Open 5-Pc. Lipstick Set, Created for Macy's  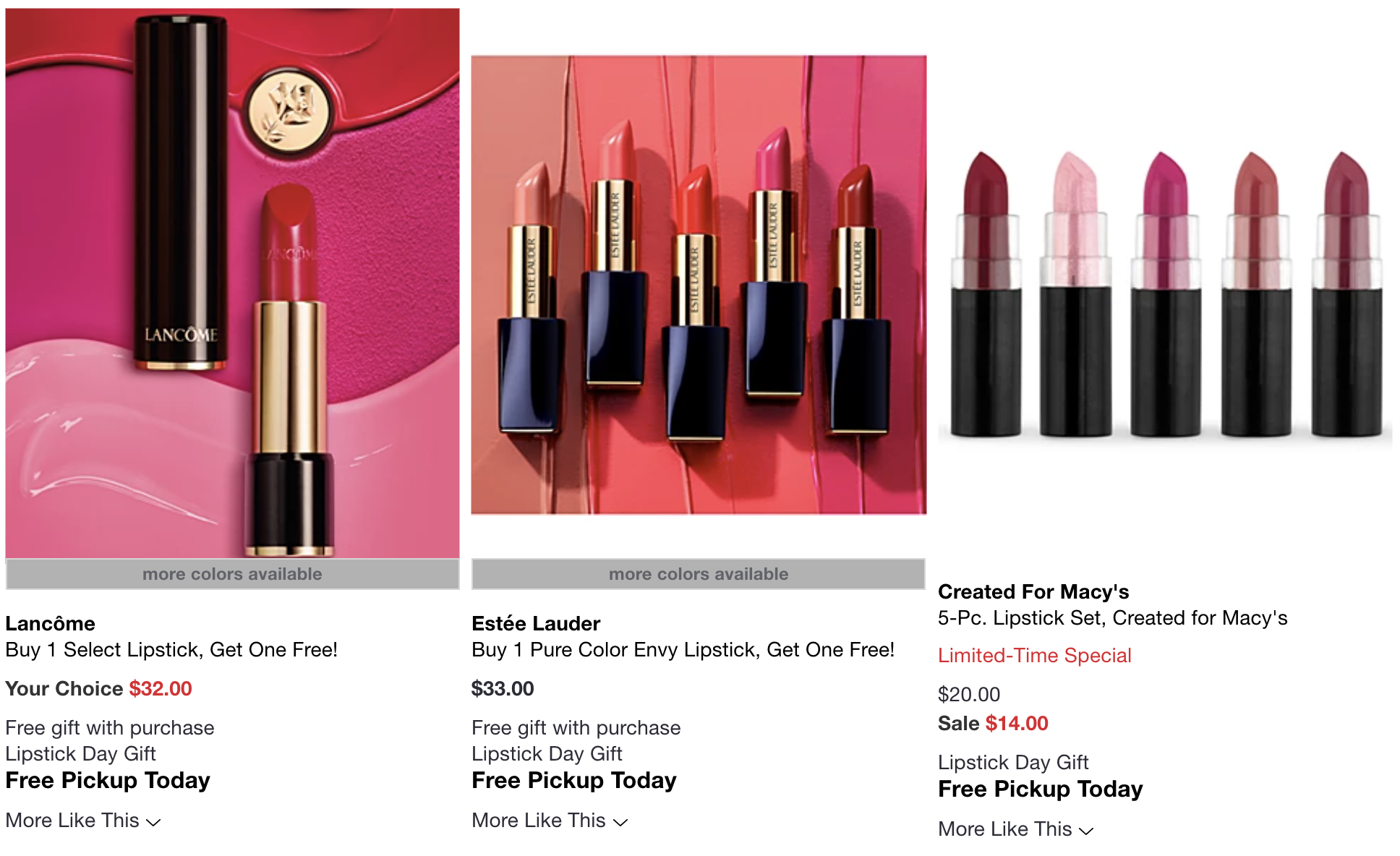click(1112, 617)
